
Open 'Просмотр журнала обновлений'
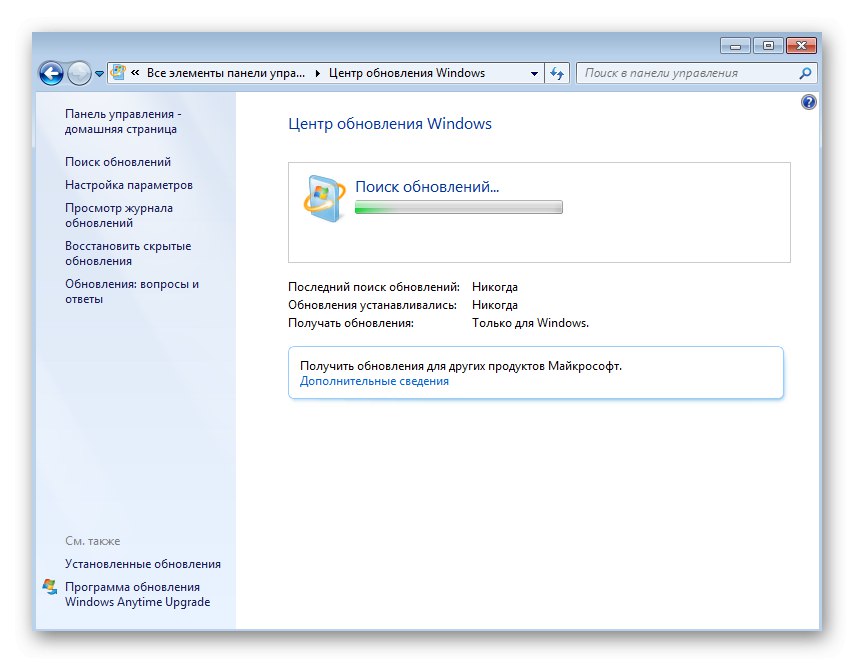(x=119, y=215)
